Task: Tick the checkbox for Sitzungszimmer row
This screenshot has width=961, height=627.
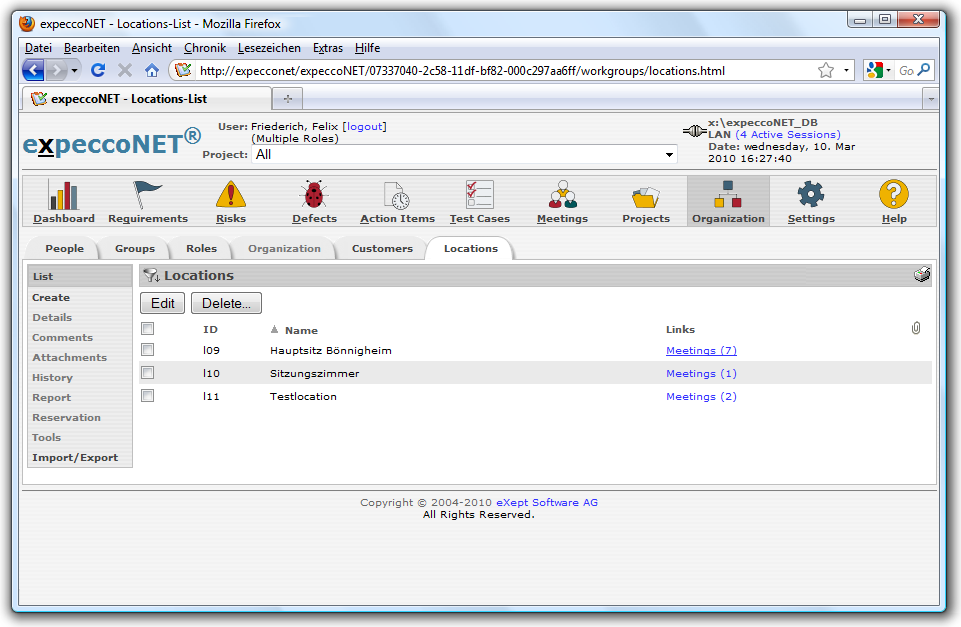Action: coord(148,373)
